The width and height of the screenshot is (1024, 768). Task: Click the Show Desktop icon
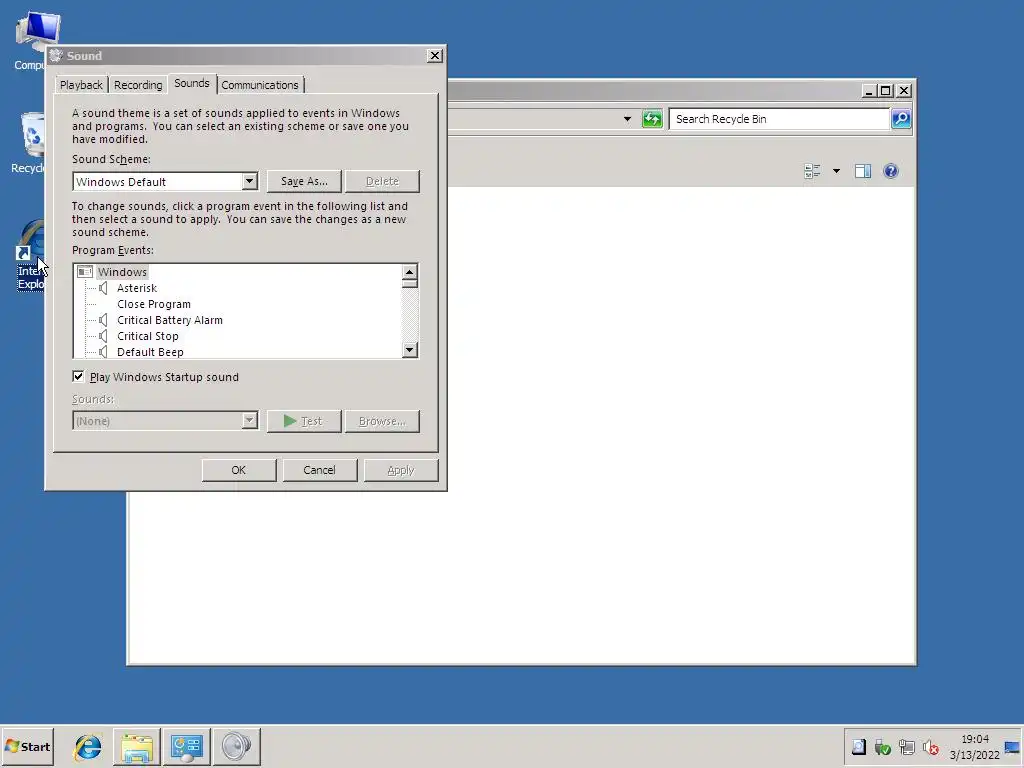[x=1013, y=747]
